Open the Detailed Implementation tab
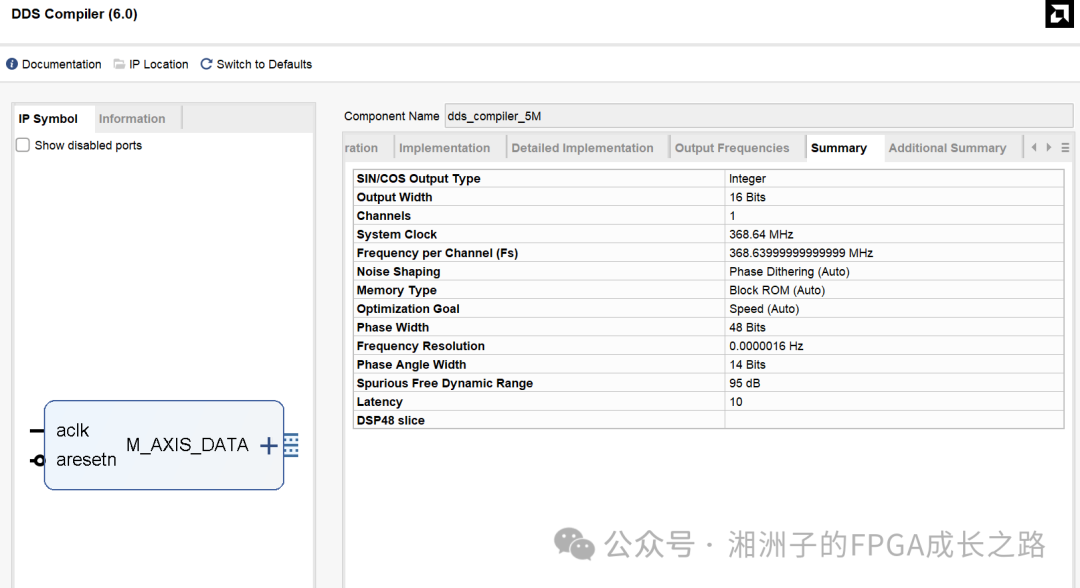1080x588 pixels. tap(582, 148)
